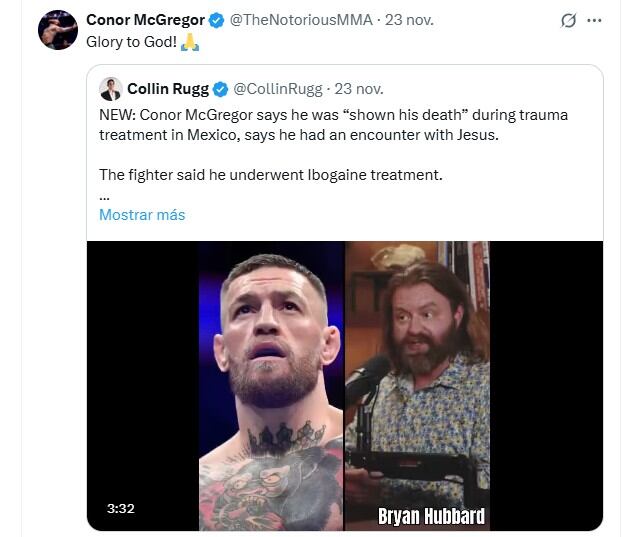Click Conor McGregor's profile avatar

58,29
